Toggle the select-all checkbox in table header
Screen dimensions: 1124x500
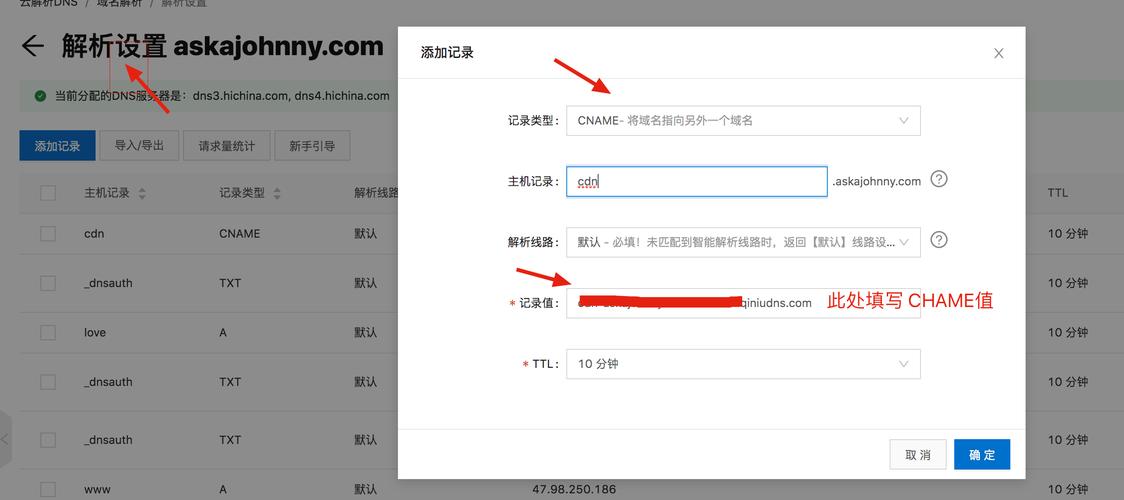(48, 193)
